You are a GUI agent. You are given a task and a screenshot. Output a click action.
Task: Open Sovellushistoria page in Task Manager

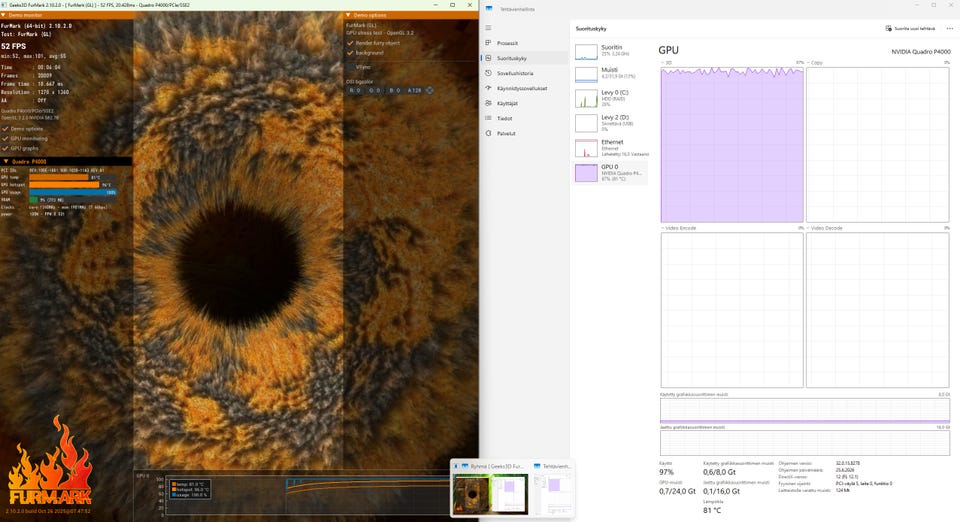[x=525, y=73]
